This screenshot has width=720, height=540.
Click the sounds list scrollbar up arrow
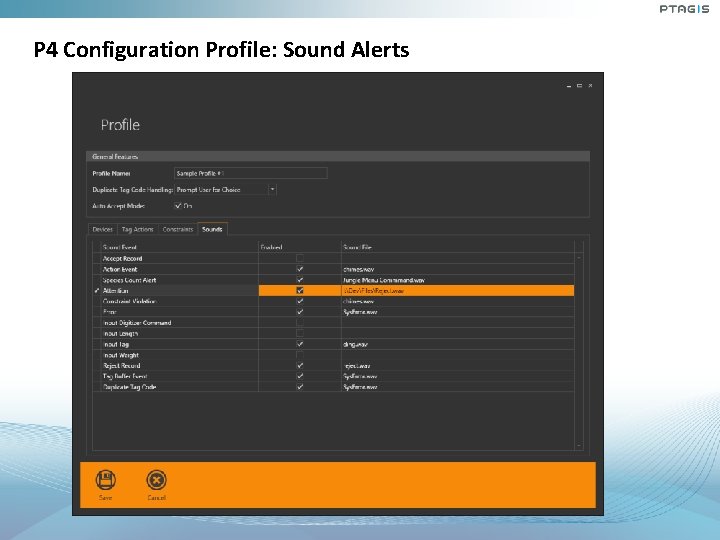pos(579,258)
